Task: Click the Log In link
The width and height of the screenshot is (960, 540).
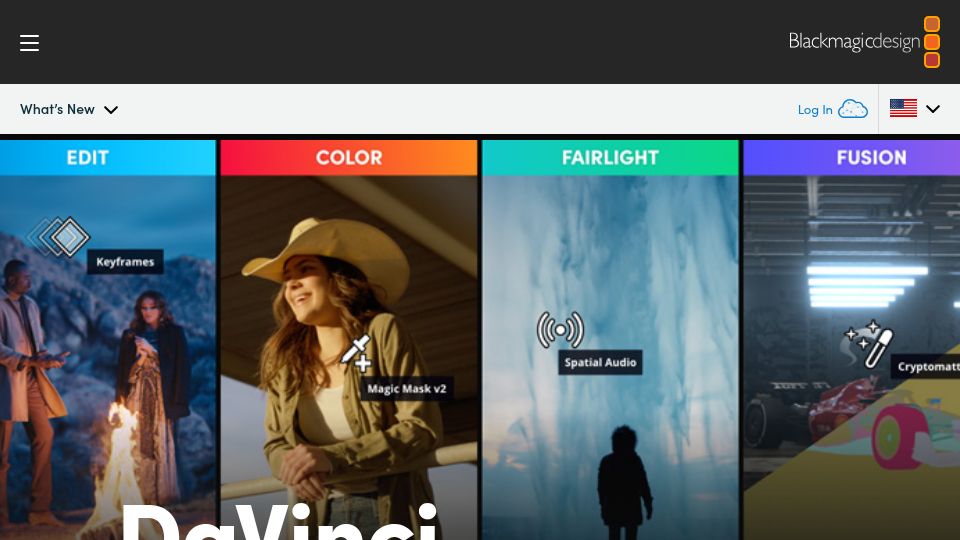Action: click(815, 110)
